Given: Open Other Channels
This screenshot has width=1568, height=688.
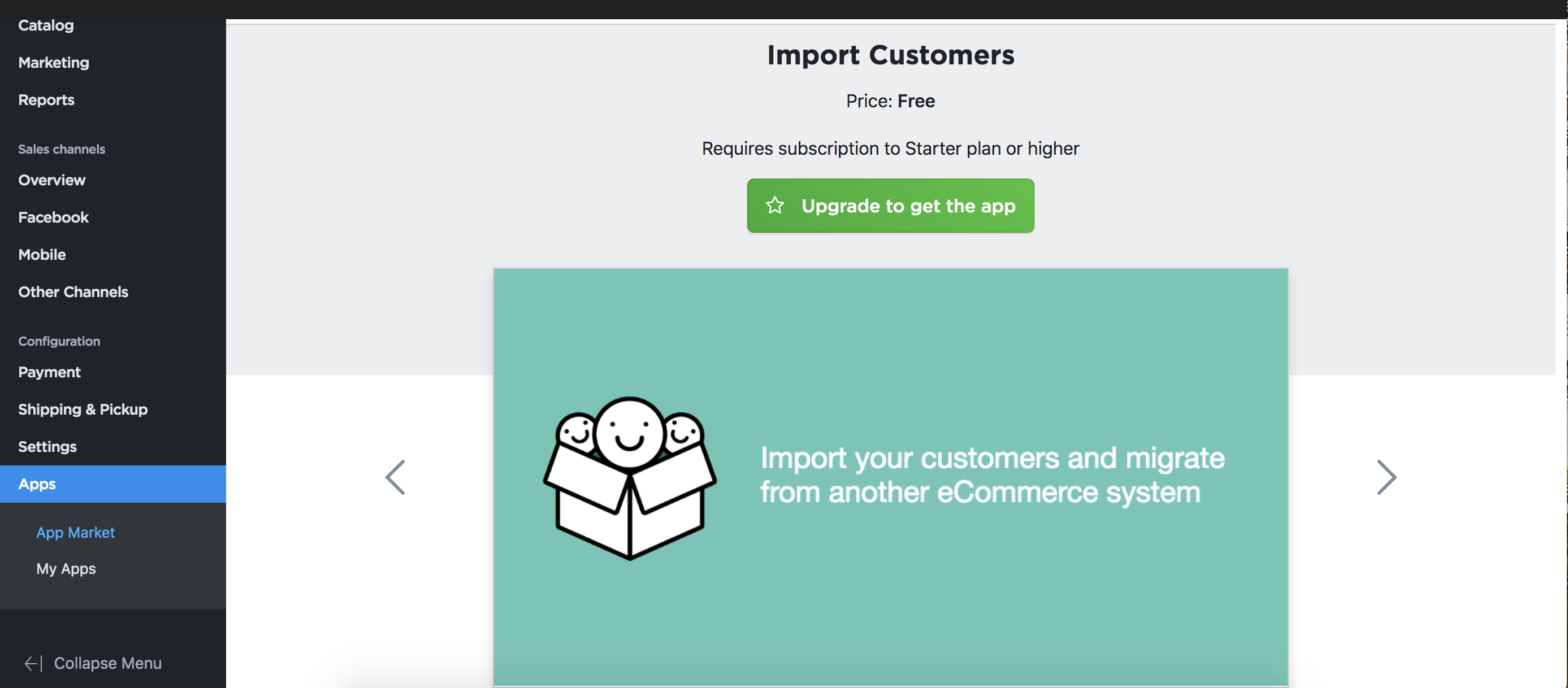Looking at the screenshot, I should (x=73, y=292).
